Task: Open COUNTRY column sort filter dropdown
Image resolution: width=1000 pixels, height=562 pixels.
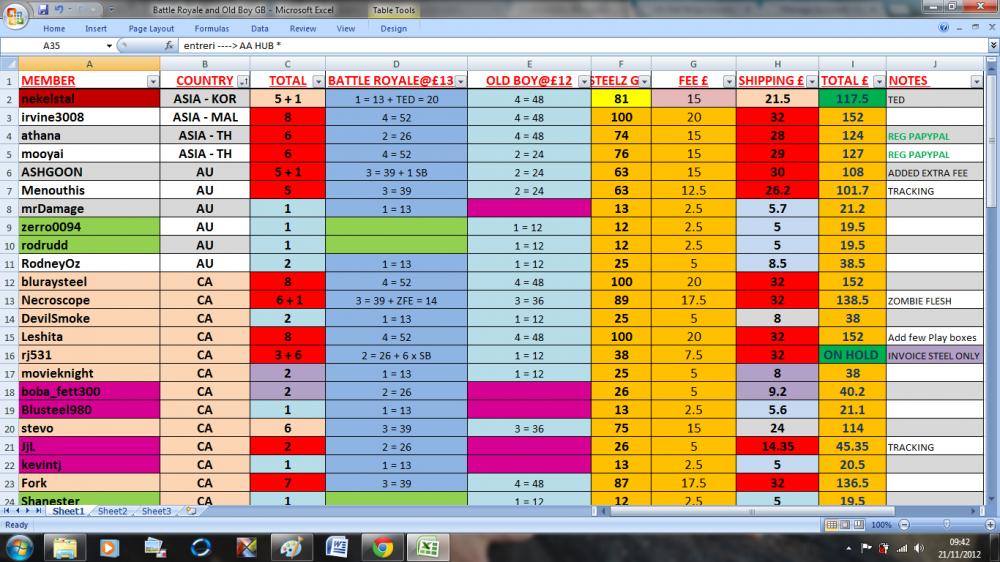Action: coord(243,81)
